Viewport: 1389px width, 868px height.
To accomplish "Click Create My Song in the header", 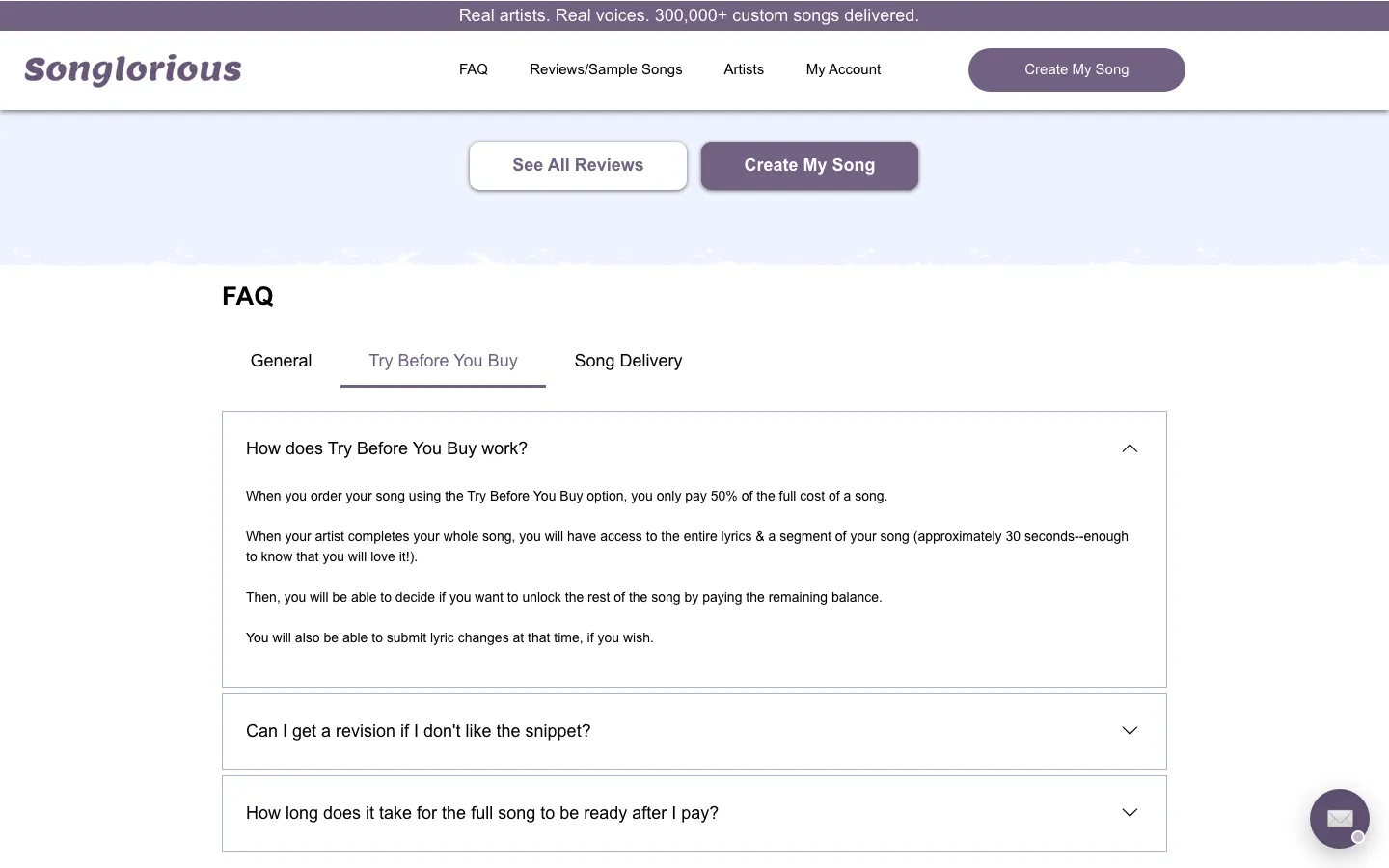I will tap(1076, 69).
